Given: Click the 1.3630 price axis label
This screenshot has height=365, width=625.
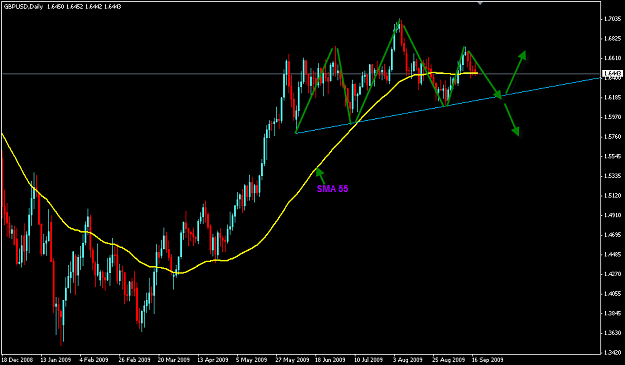Looking at the screenshot, I should click(613, 333).
